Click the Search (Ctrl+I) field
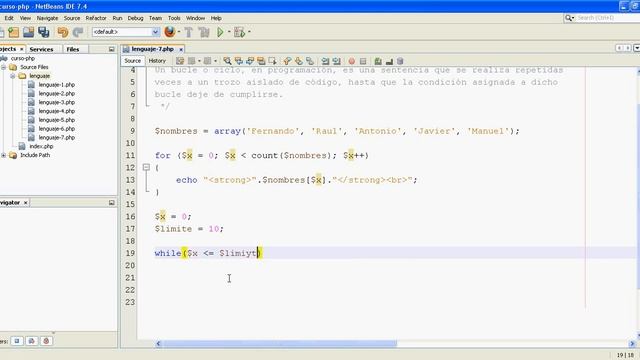This screenshot has height=360, width=640. [608, 18]
